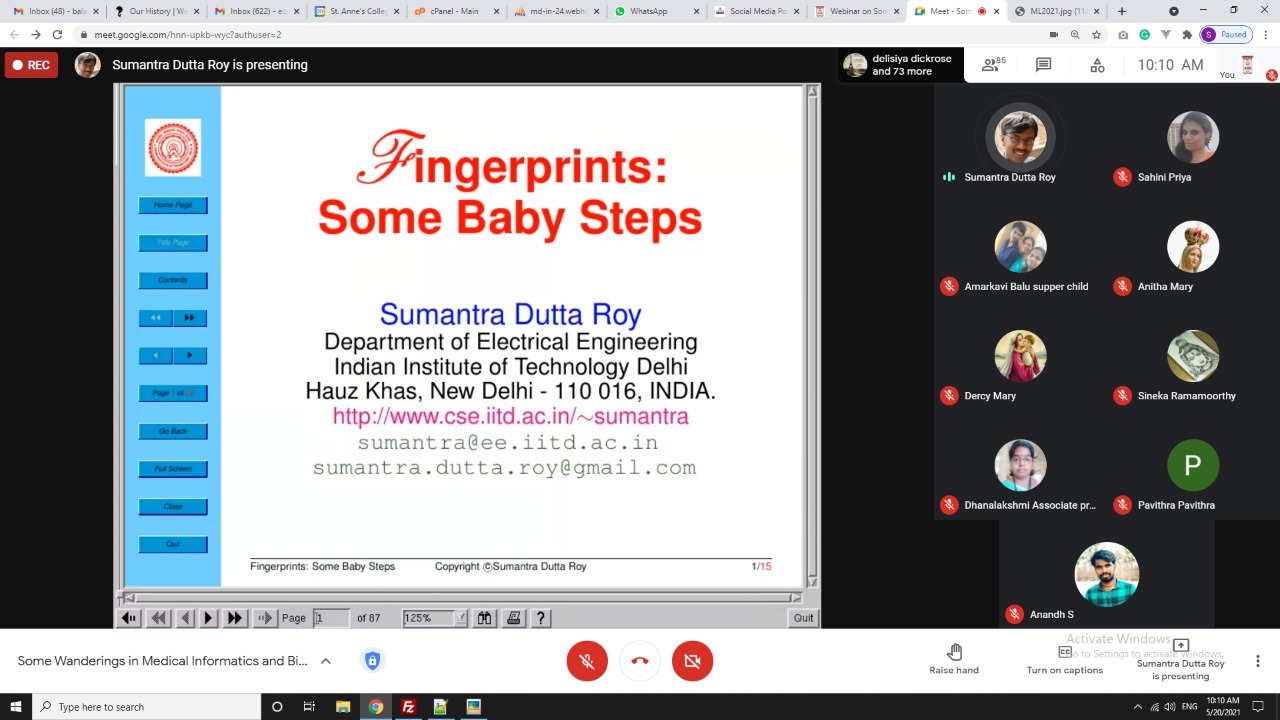Viewport: 1280px width, 720px height.
Task: Select the Sahini Priya participant tile
Action: pos(1193,138)
